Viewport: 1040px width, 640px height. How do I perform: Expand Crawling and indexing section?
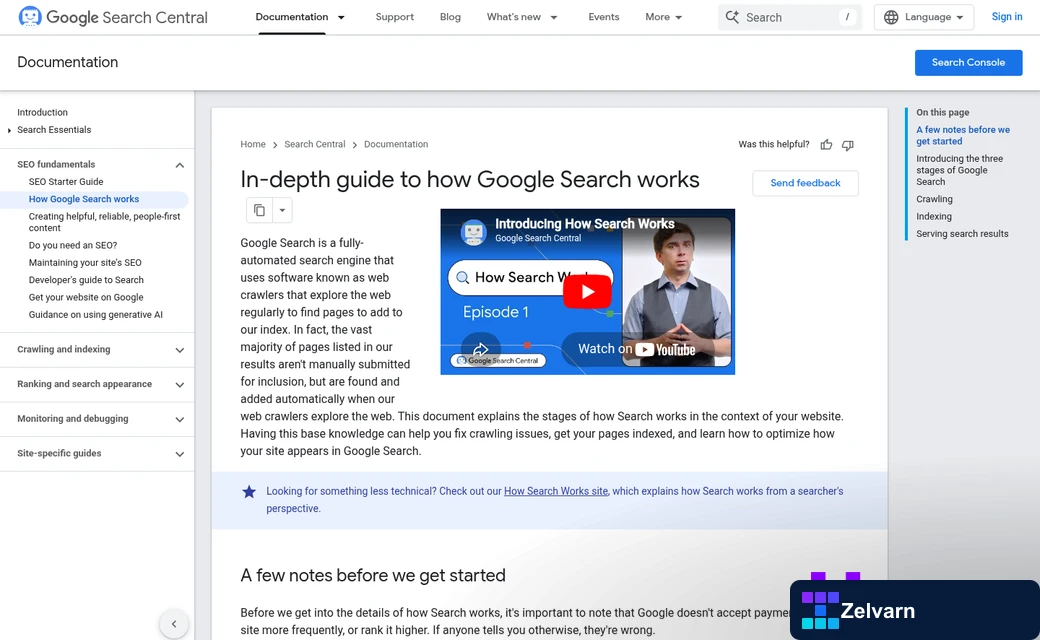pos(179,350)
